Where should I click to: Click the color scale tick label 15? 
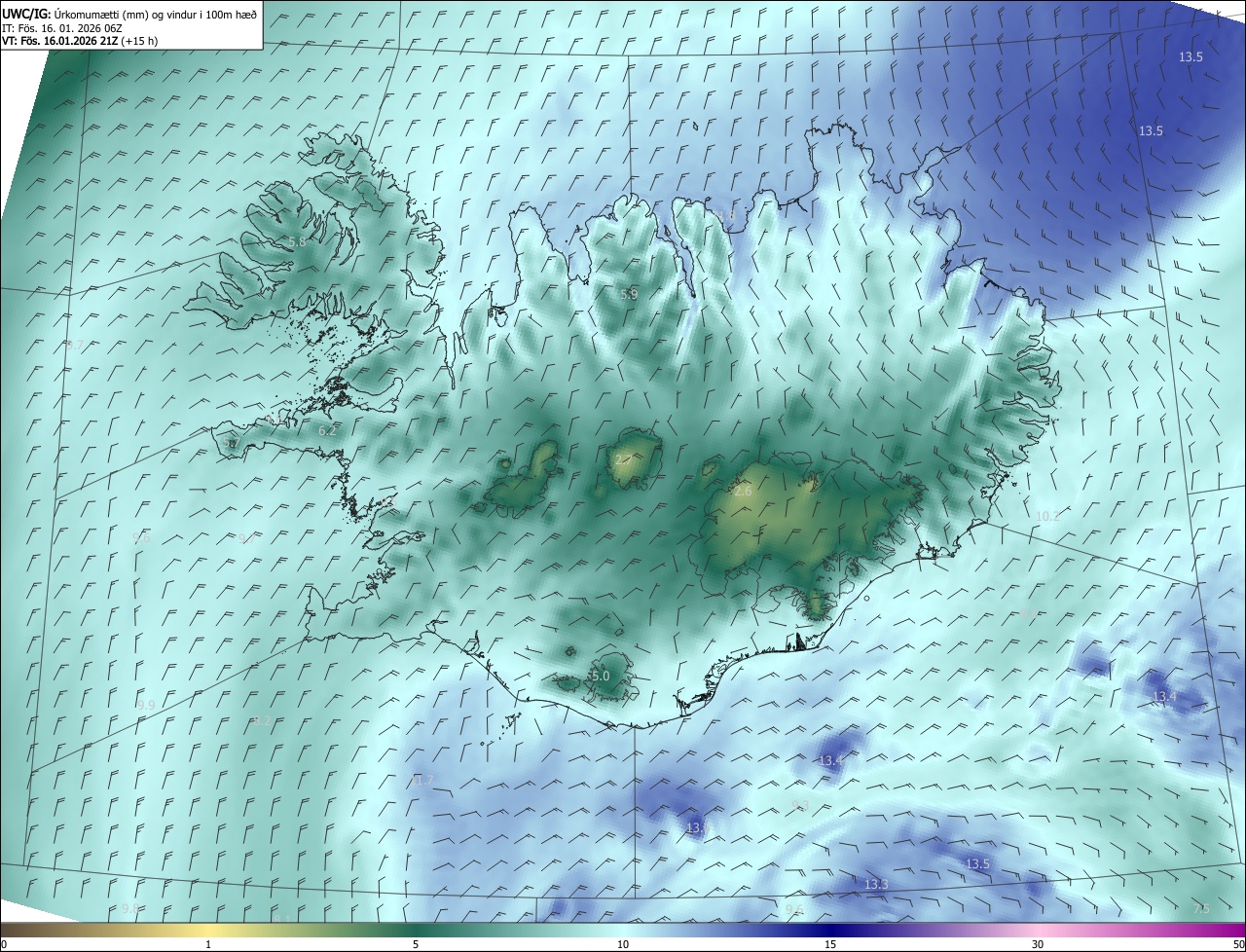click(x=830, y=944)
